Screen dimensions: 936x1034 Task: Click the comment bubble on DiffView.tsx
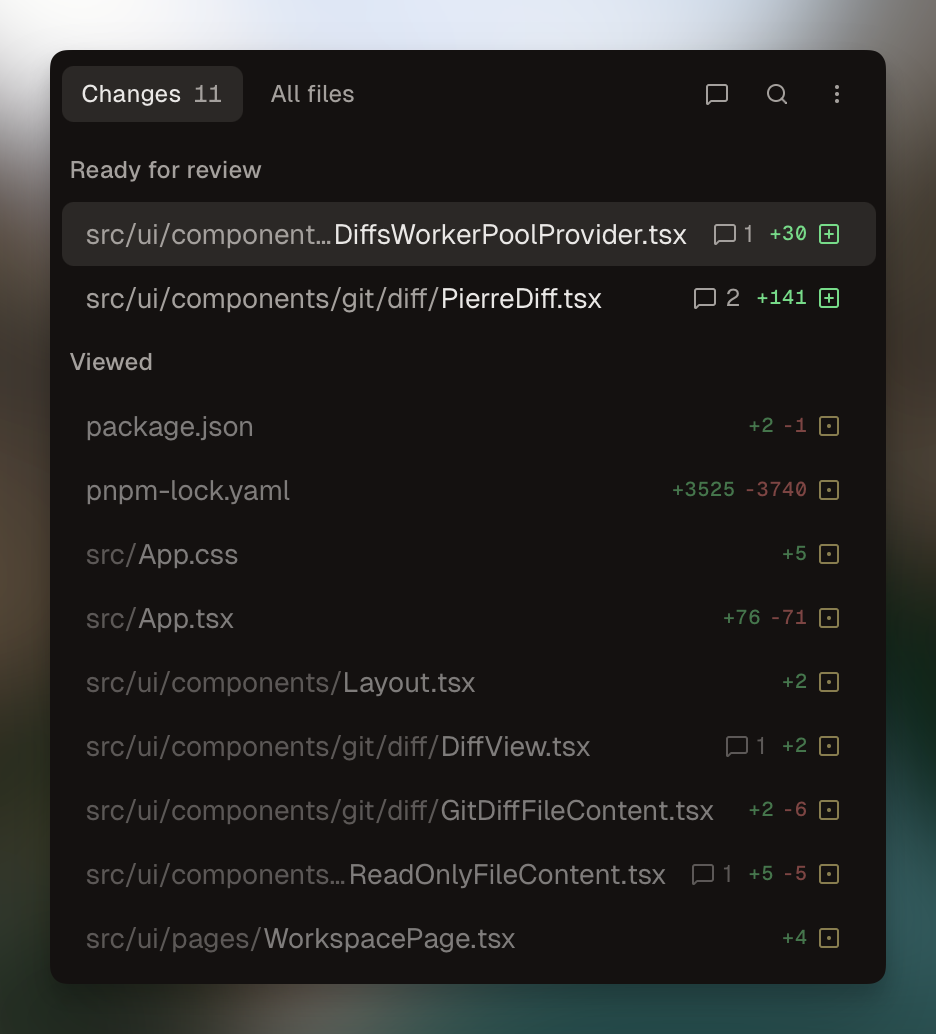point(736,746)
